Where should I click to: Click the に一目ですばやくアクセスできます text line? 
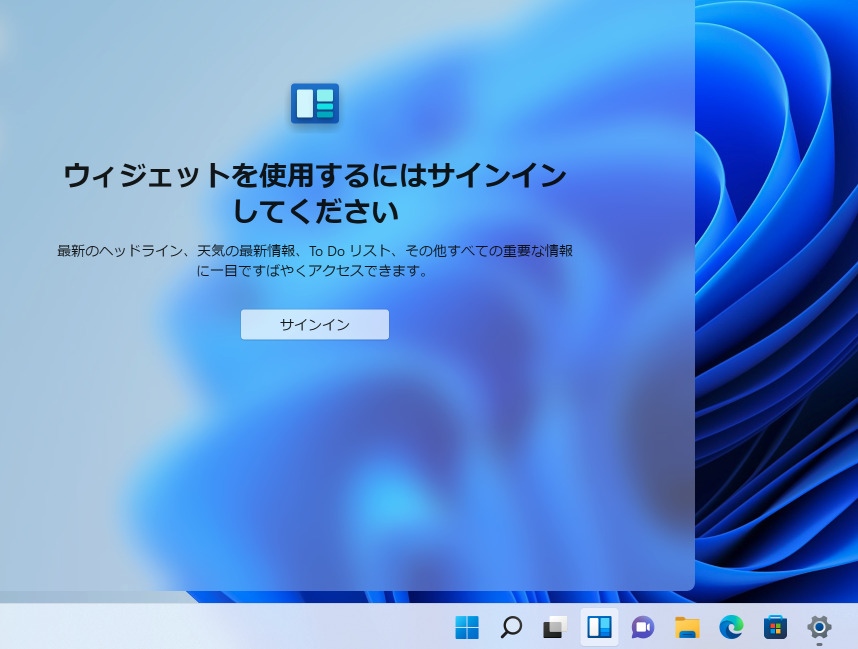coord(314,271)
